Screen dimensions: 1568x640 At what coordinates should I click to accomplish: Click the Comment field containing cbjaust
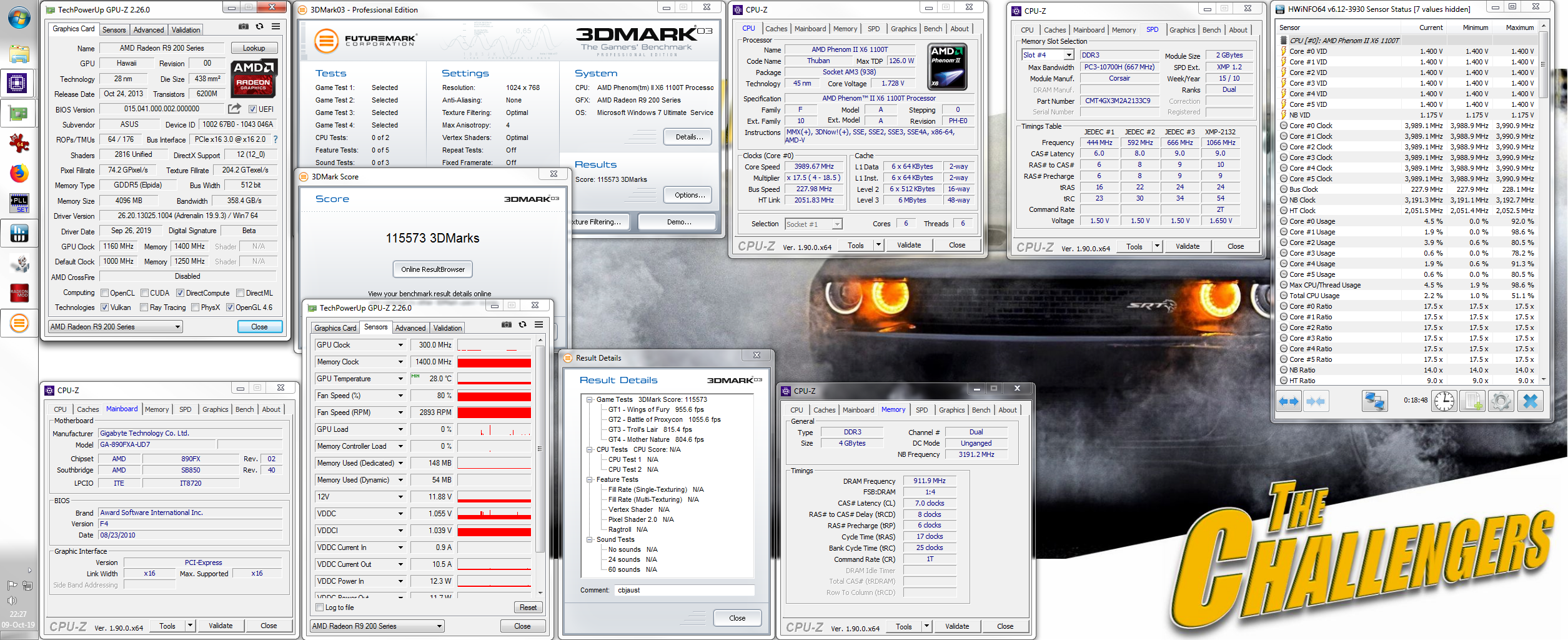pyautogui.click(x=684, y=590)
